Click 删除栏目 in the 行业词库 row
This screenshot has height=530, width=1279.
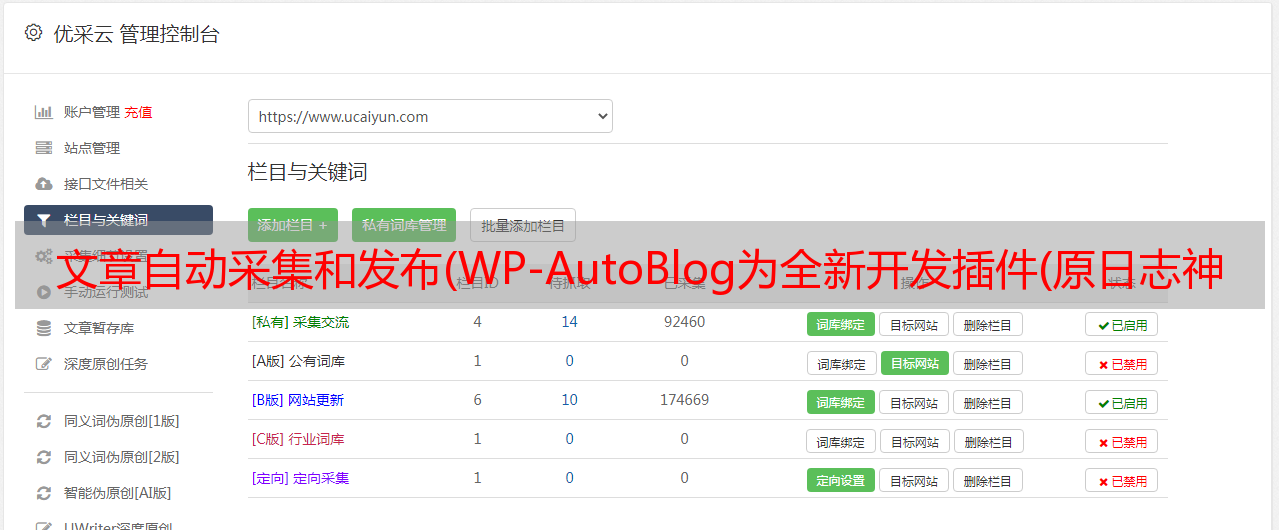point(988,441)
